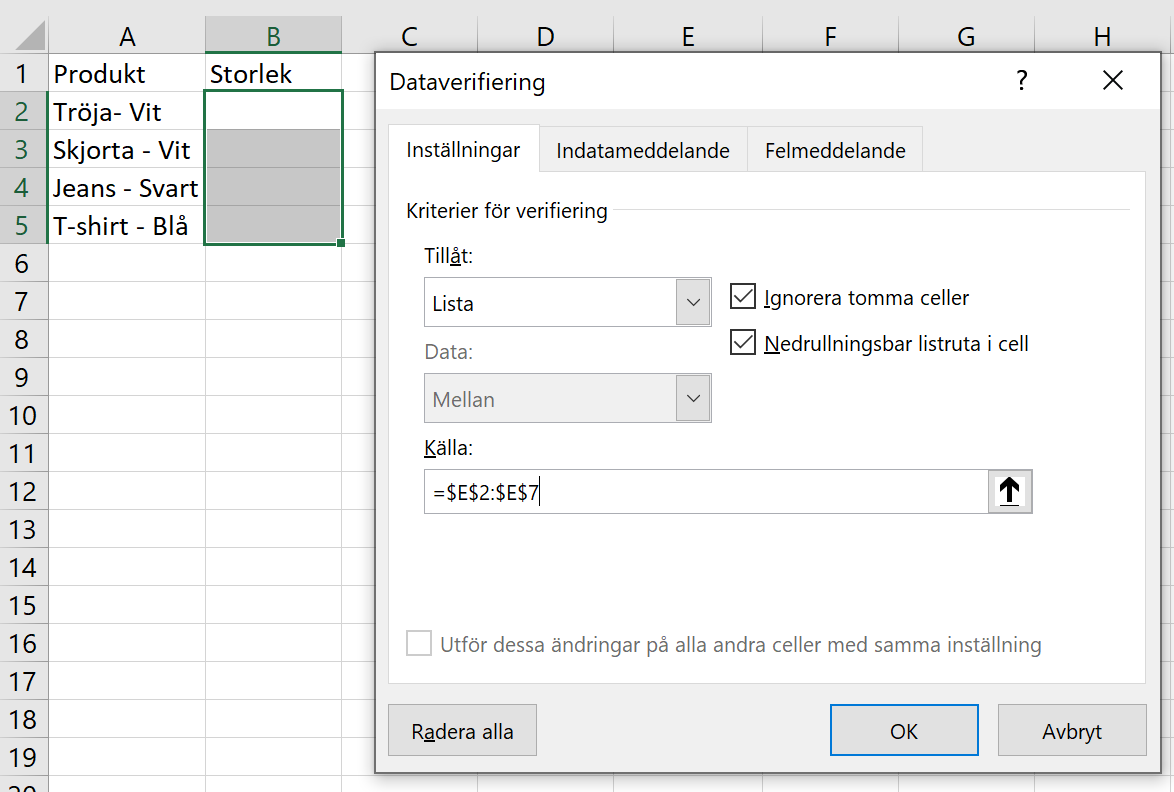
Task: Open the Data dropdown showing Mellan
Action: point(694,397)
